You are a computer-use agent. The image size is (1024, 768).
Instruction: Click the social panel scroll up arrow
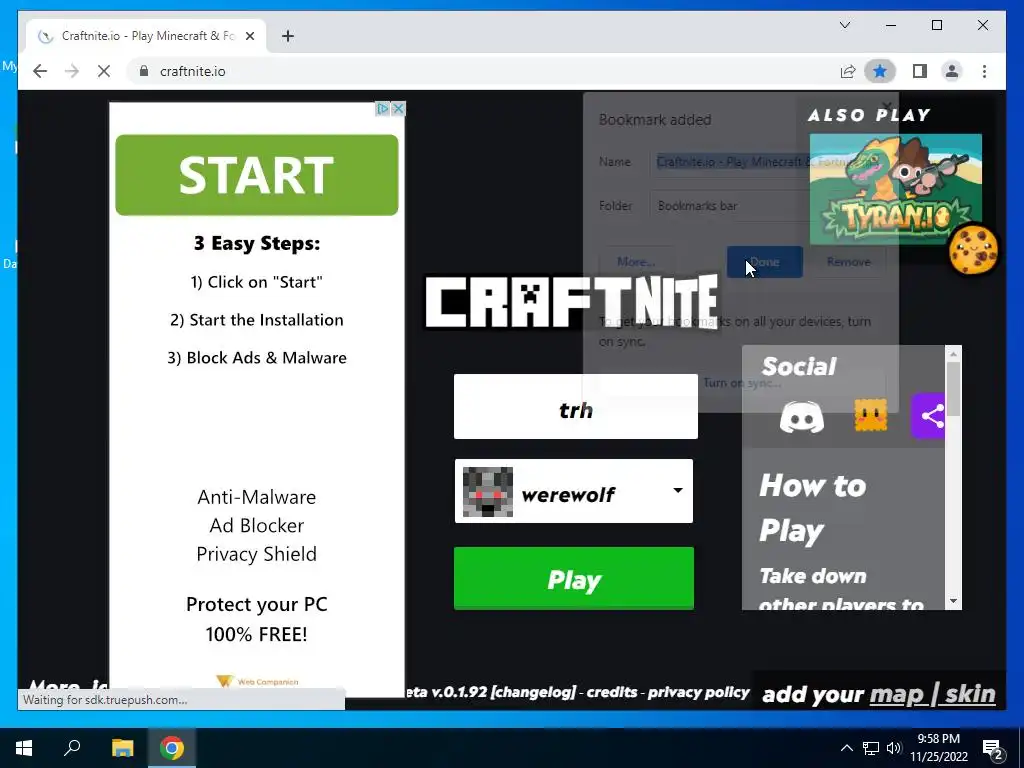tap(953, 353)
